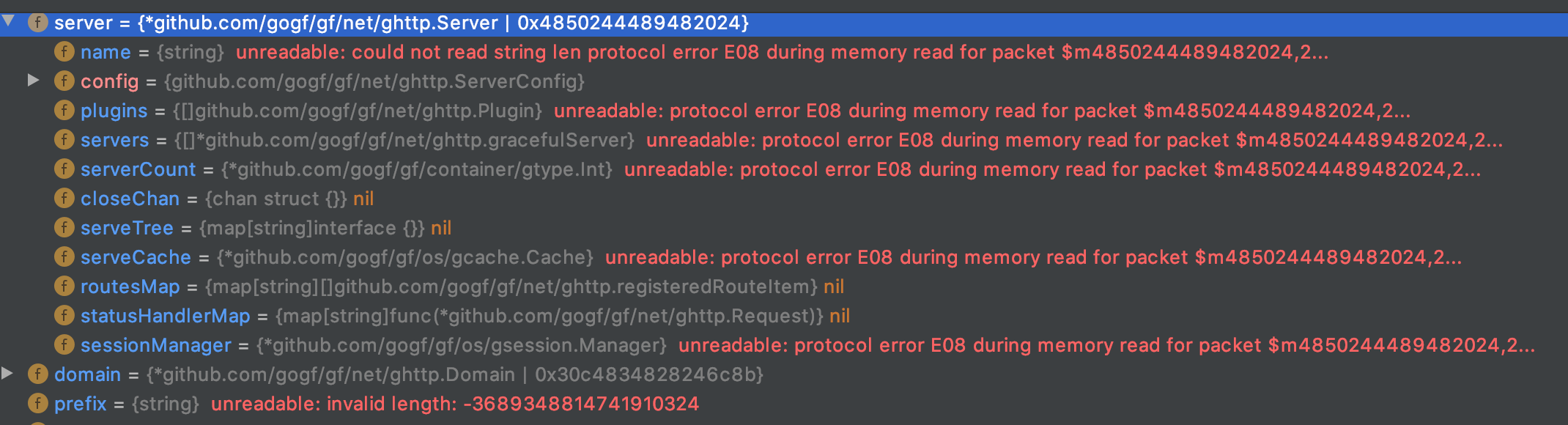The width and height of the screenshot is (1568, 425).
Task: Click the invalid length error on prefix
Action: click(x=456, y=403)
